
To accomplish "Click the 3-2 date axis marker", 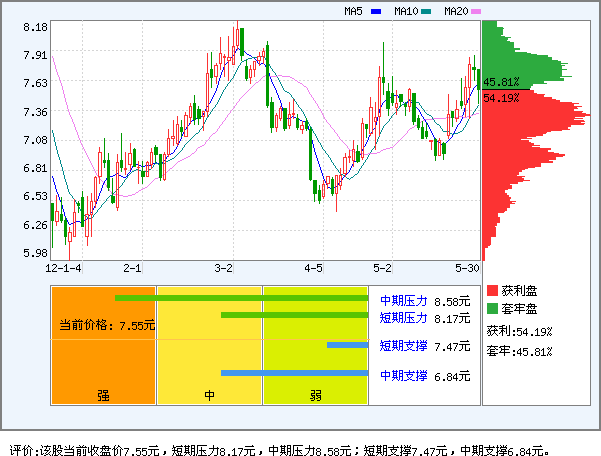I will pos(224,269).
